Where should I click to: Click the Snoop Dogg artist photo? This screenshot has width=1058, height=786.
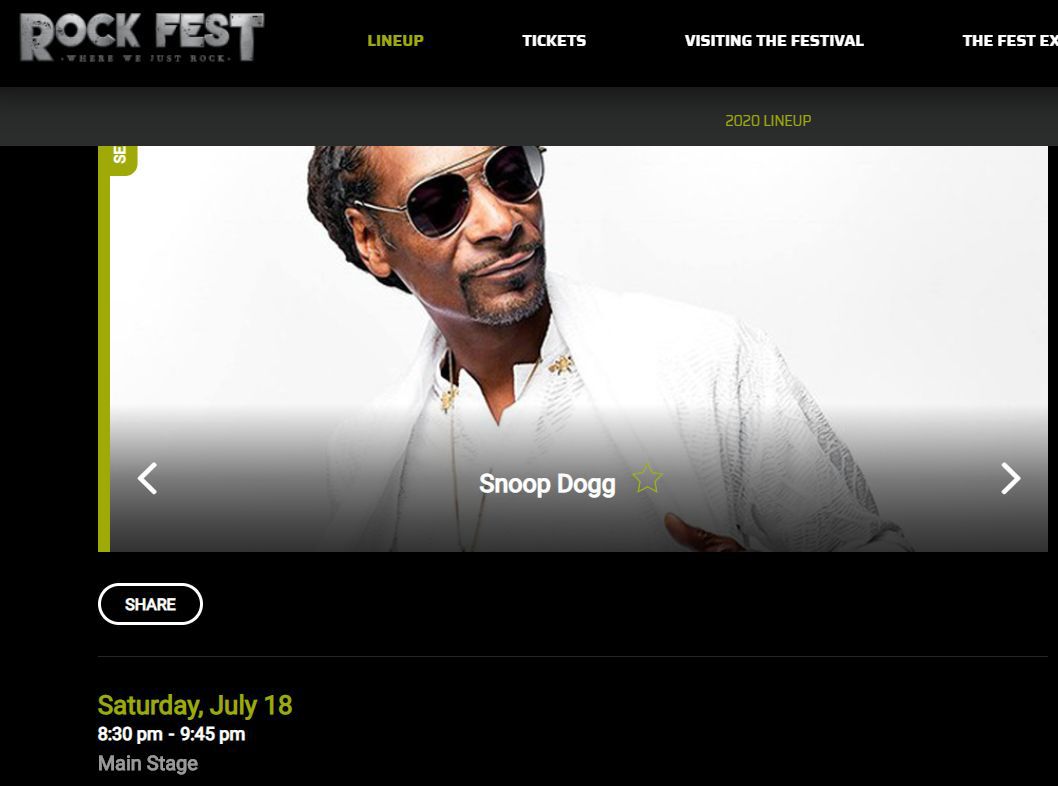[x=578, y=348]
